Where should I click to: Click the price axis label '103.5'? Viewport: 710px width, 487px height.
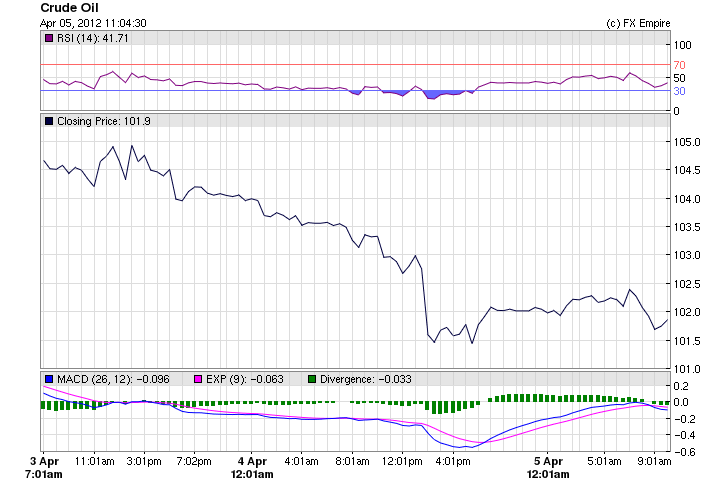click(x=687, y=227)
